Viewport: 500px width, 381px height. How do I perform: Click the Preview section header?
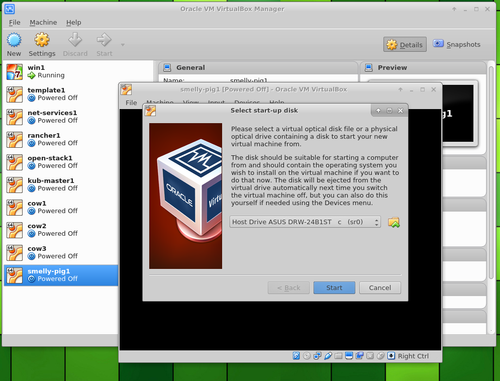[423, 68]
